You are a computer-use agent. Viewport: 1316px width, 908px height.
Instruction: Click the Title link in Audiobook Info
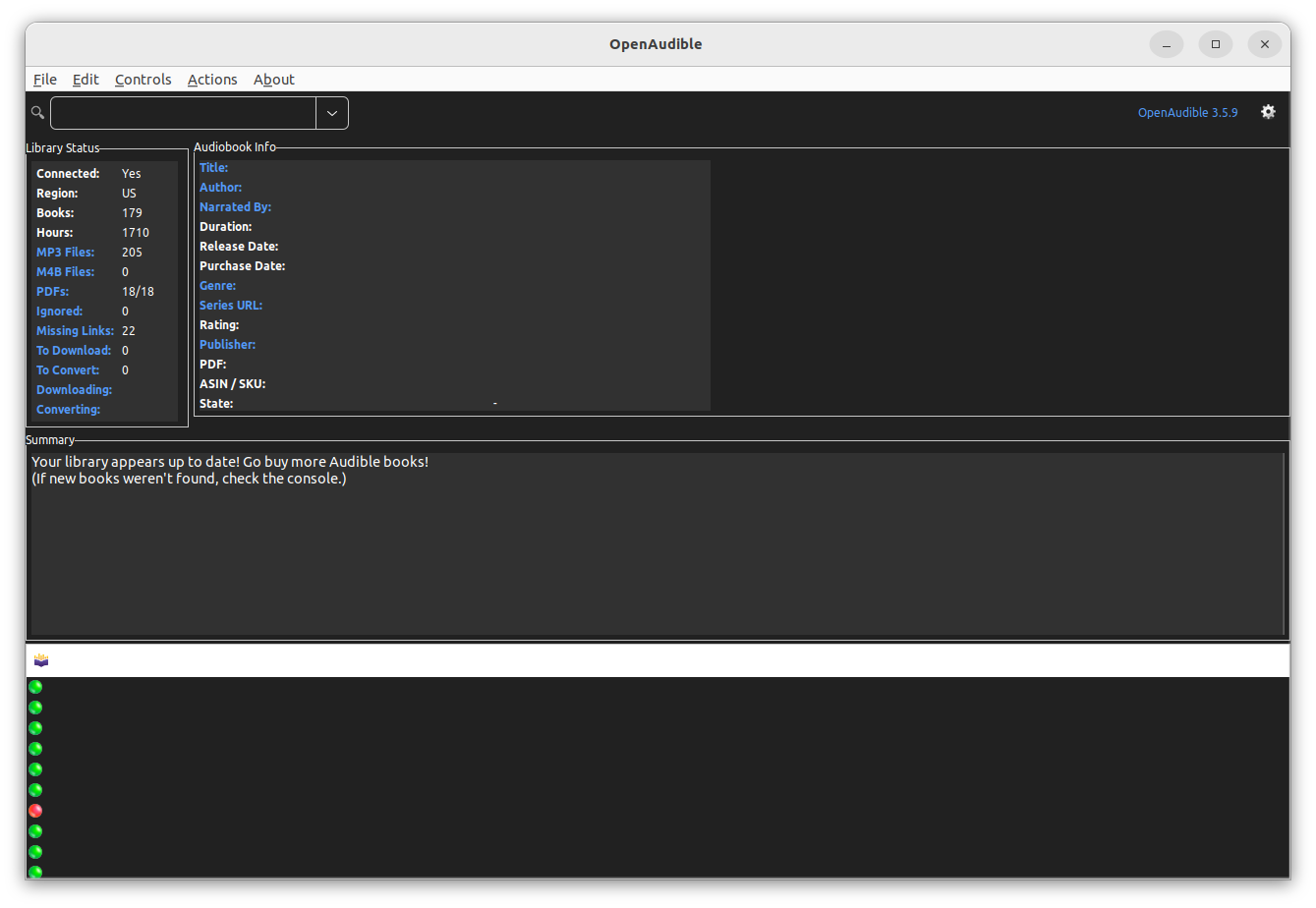point(213,168)
